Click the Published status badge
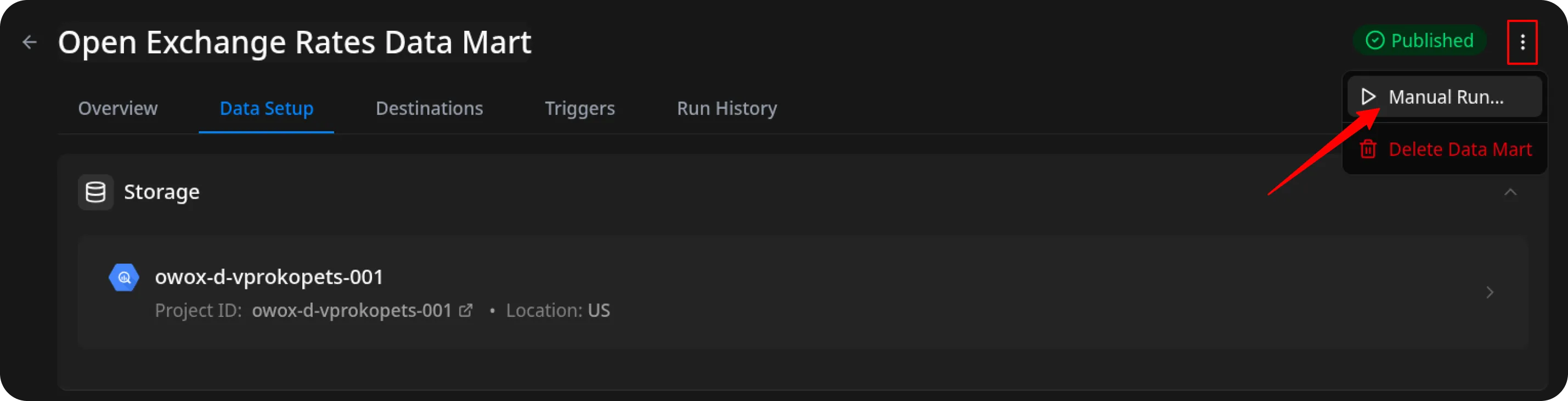Viewport: 1568px width, 401px height. (1419, 41)
